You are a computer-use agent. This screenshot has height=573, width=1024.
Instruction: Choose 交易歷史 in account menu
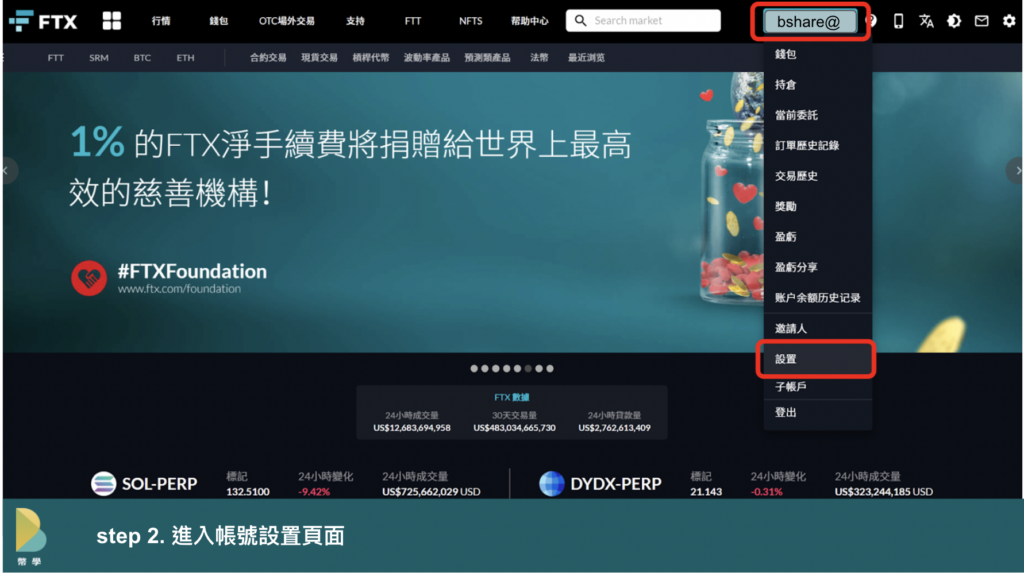coord(818,176)
